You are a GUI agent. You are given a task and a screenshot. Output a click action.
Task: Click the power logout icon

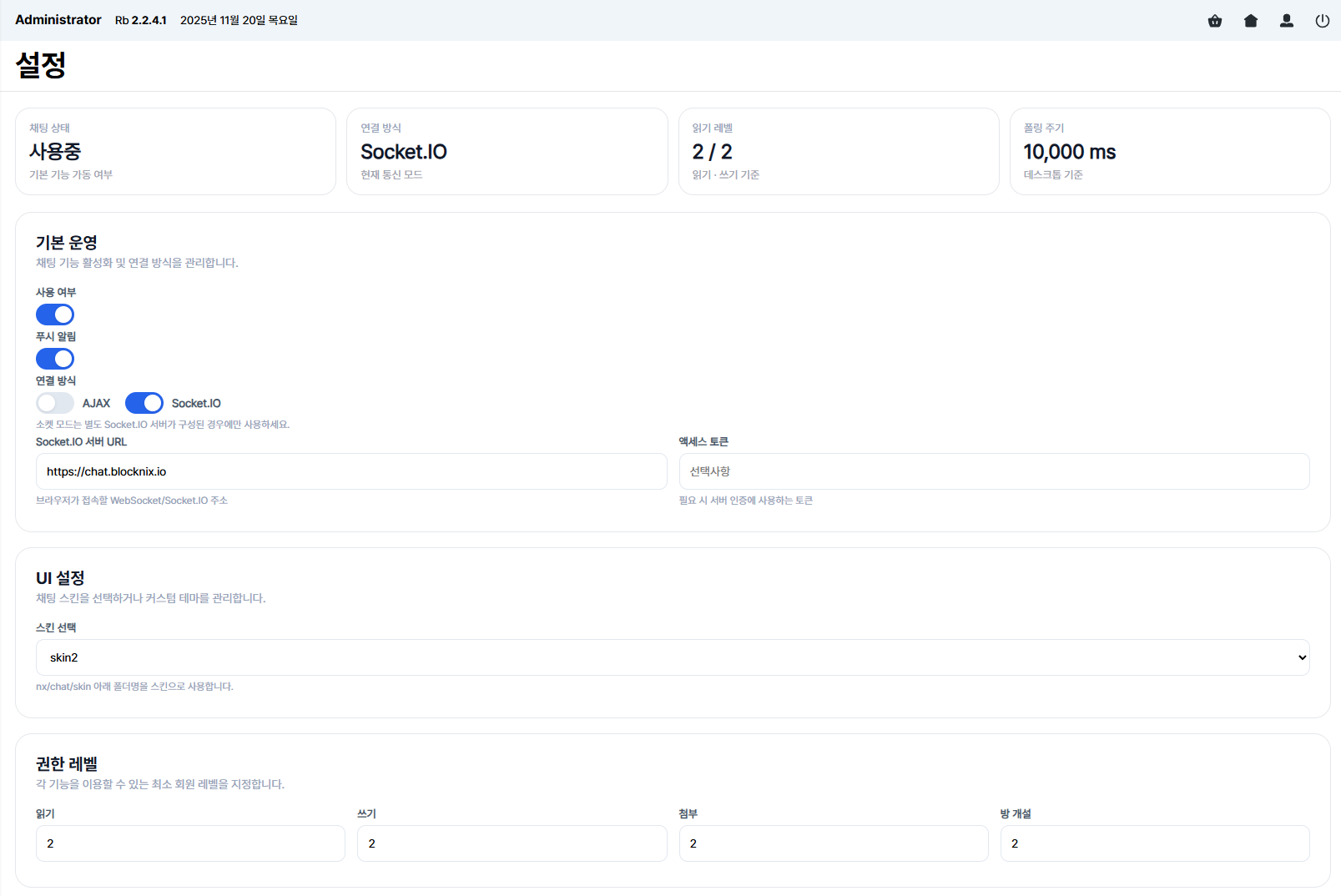pos(1323,21)
